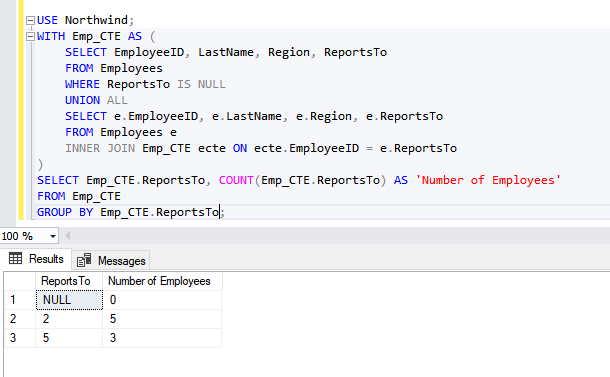Click the UNION keyword in the query

pyautogui.click(x=82, y=100)
